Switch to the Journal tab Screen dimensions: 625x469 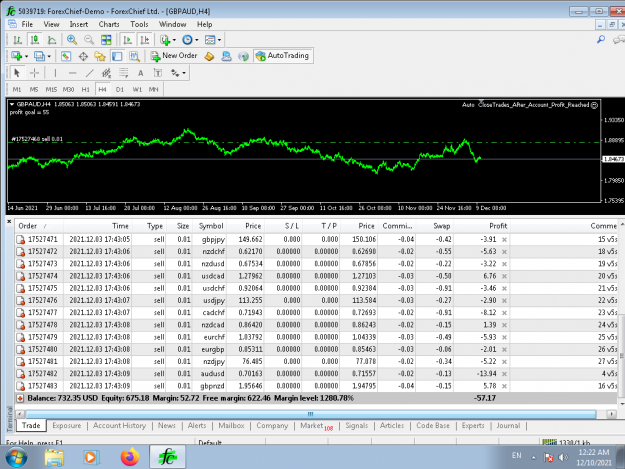pos(508,426)
